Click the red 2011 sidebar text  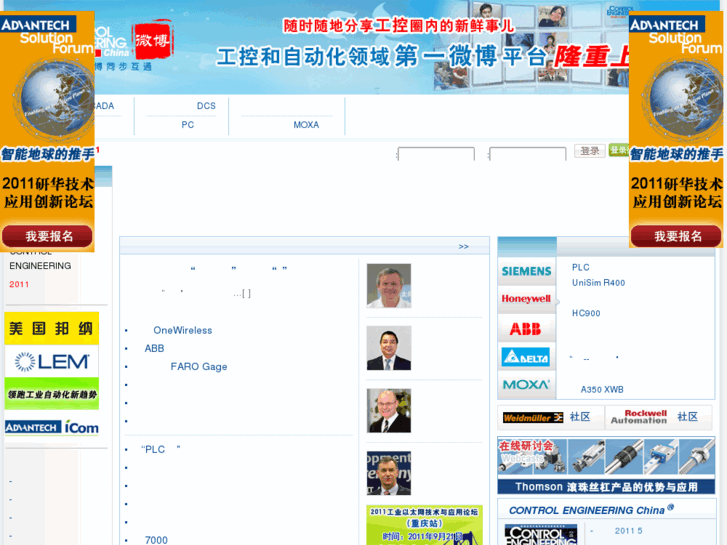point(19,284)
